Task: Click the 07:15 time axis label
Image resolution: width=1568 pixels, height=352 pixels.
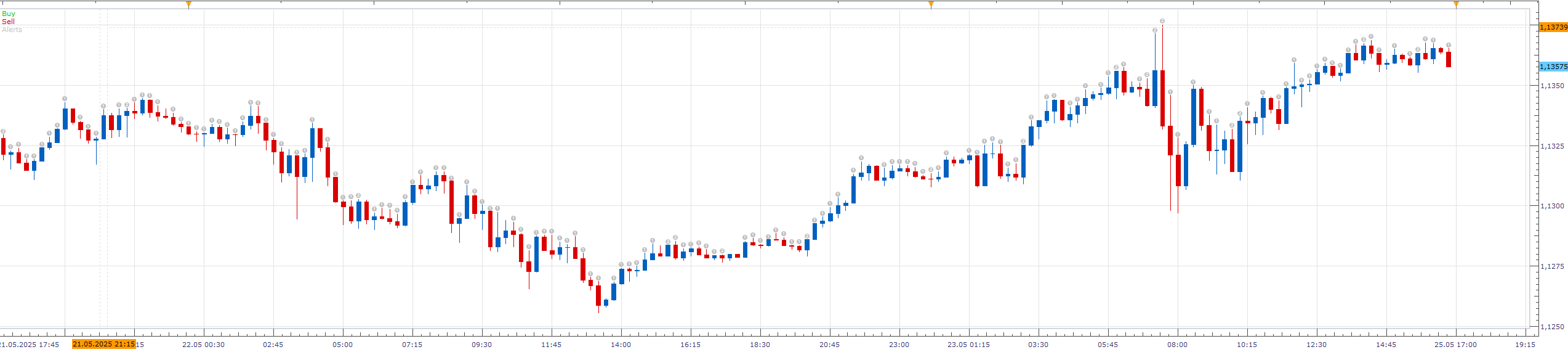Action: tap(412, 345)
